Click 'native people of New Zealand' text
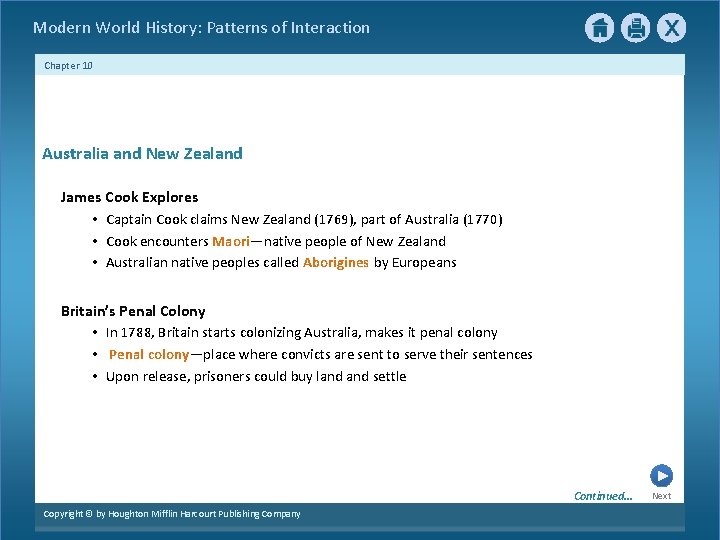The height and width of the screenshot is (540, 720). (x=355, y=241)
